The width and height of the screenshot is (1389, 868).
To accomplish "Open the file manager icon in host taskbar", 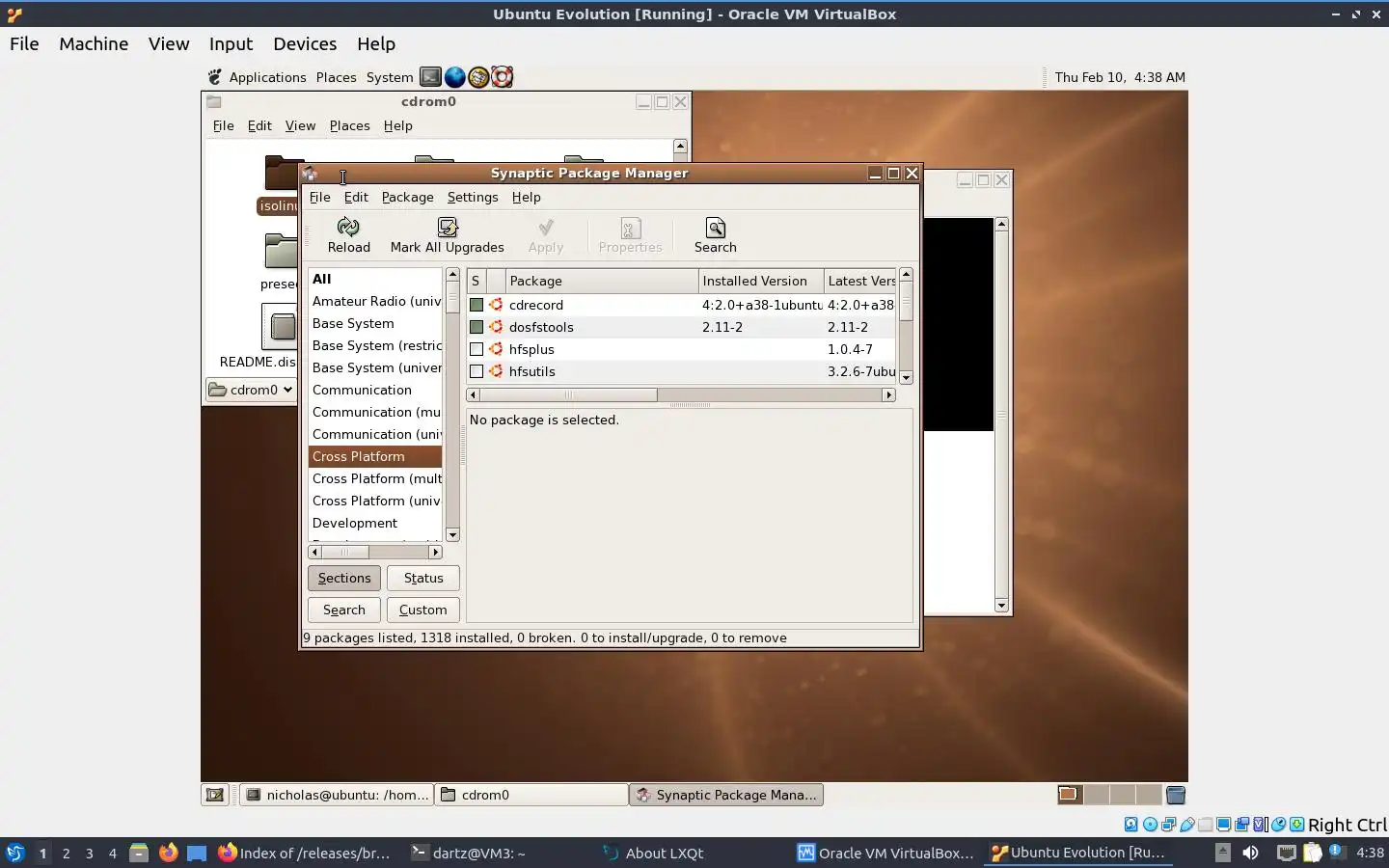I will 139,853.
